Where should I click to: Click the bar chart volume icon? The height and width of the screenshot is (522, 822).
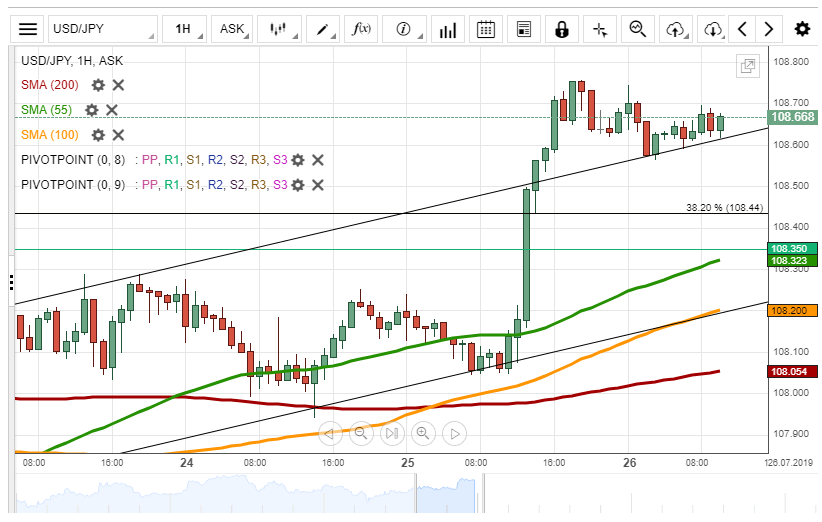pyautogui.click(x=448, y=29)
